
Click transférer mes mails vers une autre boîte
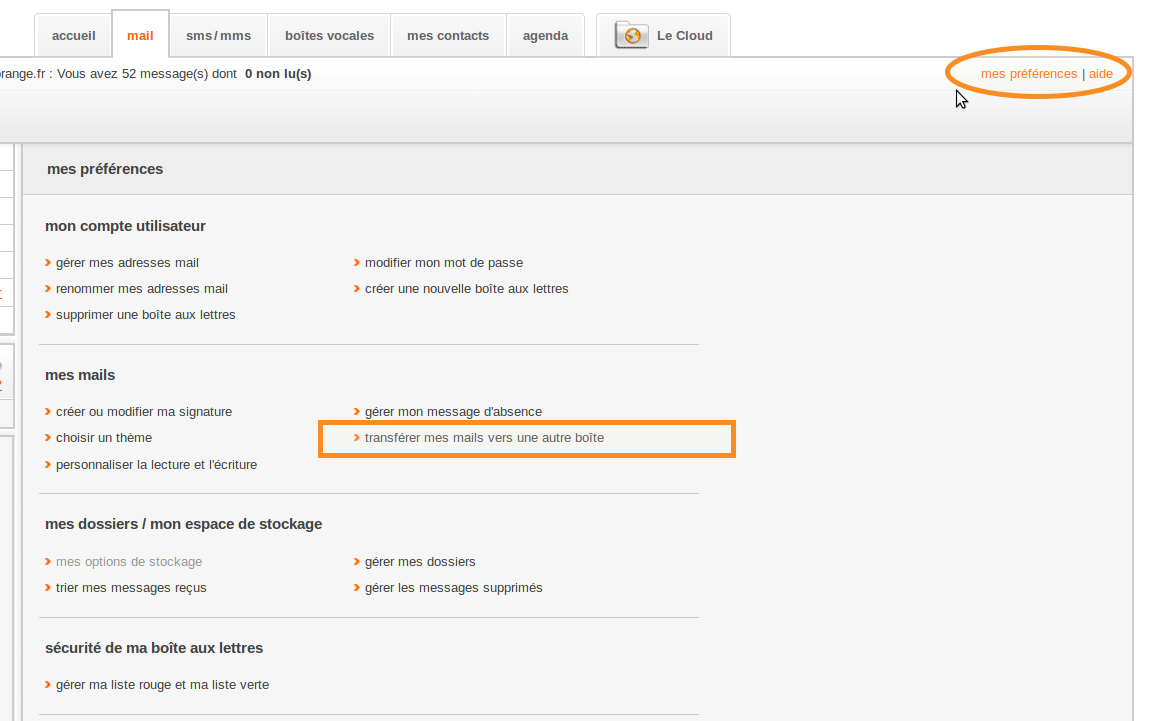point(484,438)
